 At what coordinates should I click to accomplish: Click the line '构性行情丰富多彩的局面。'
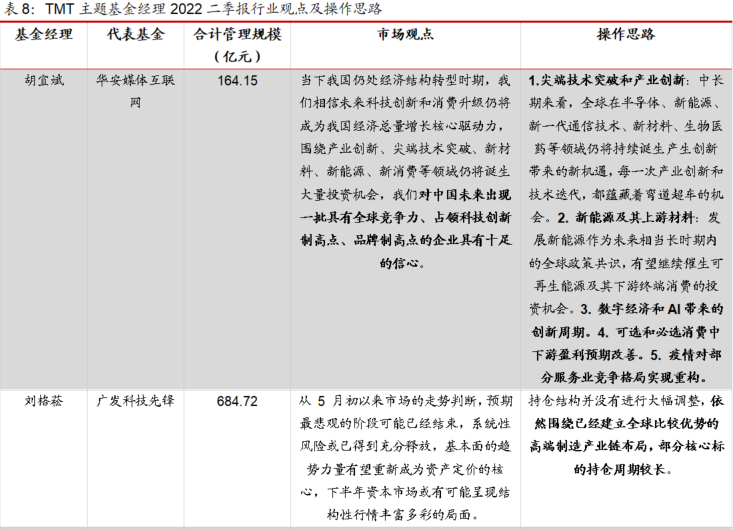coord(405,515)
